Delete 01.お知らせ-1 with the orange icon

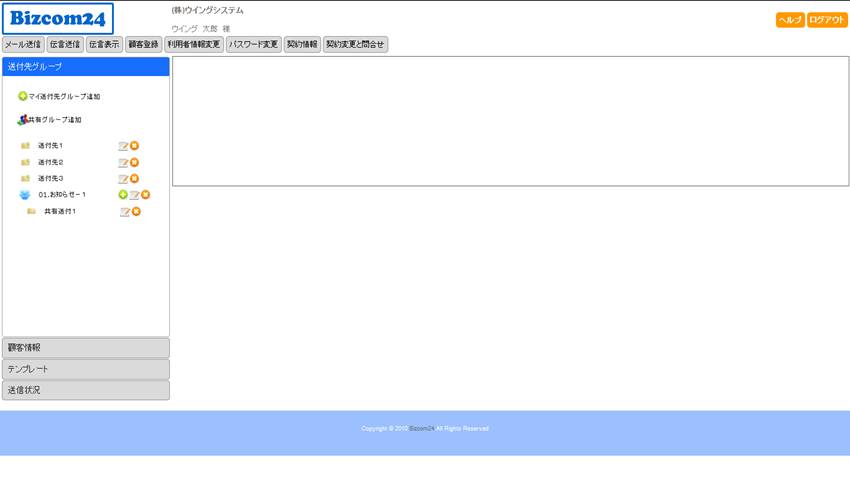coord(145,195)
